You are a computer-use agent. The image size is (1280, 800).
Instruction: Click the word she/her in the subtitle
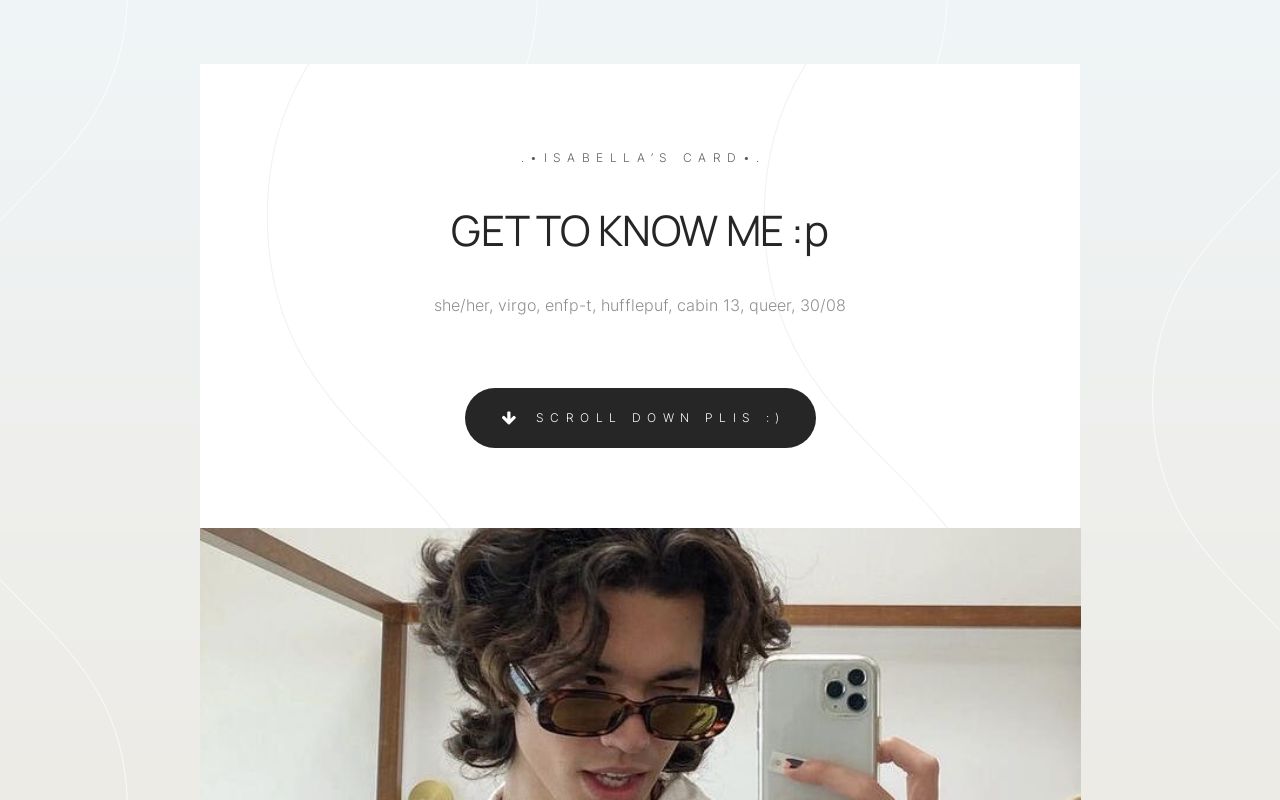point(462,305)
